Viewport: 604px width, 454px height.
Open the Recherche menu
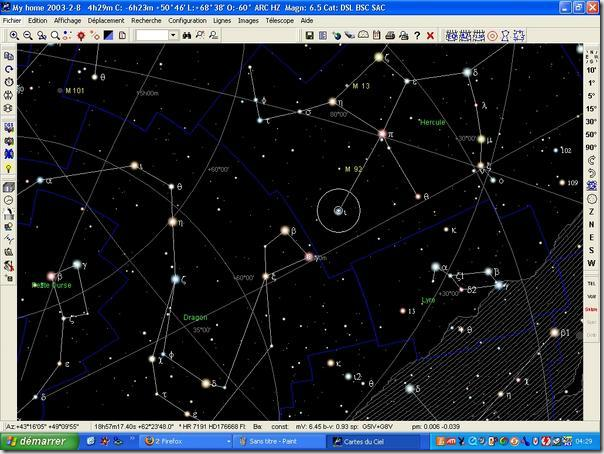pos(146,20)
